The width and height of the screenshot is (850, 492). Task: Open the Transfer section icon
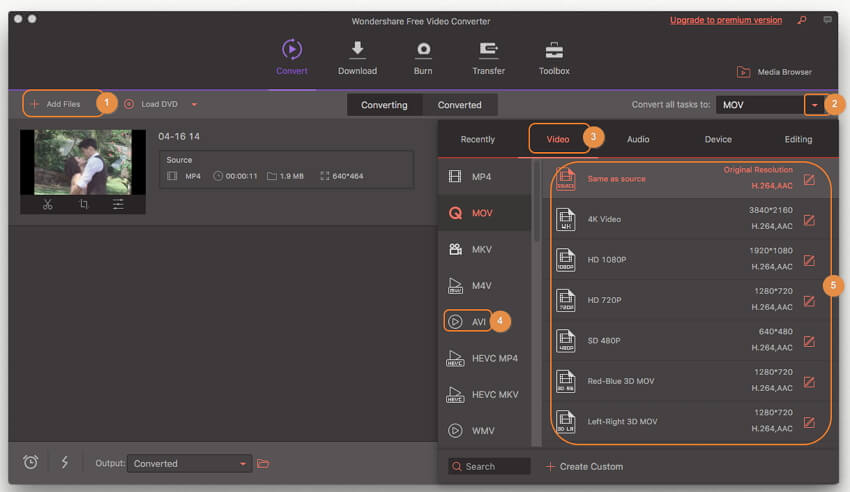[488, 50]
